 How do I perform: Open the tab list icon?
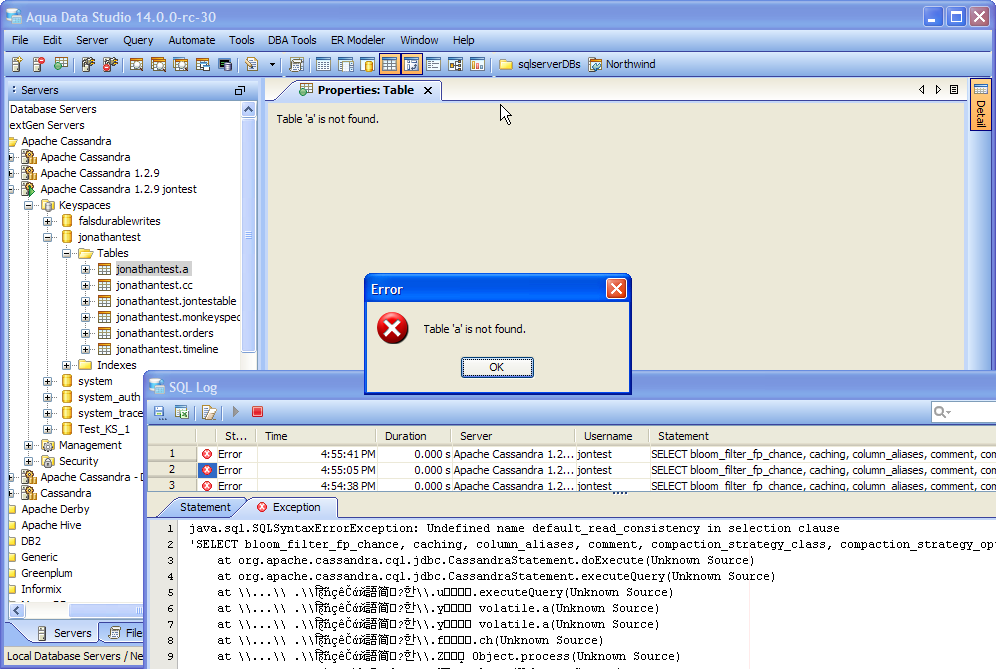[x=954, y=90]
